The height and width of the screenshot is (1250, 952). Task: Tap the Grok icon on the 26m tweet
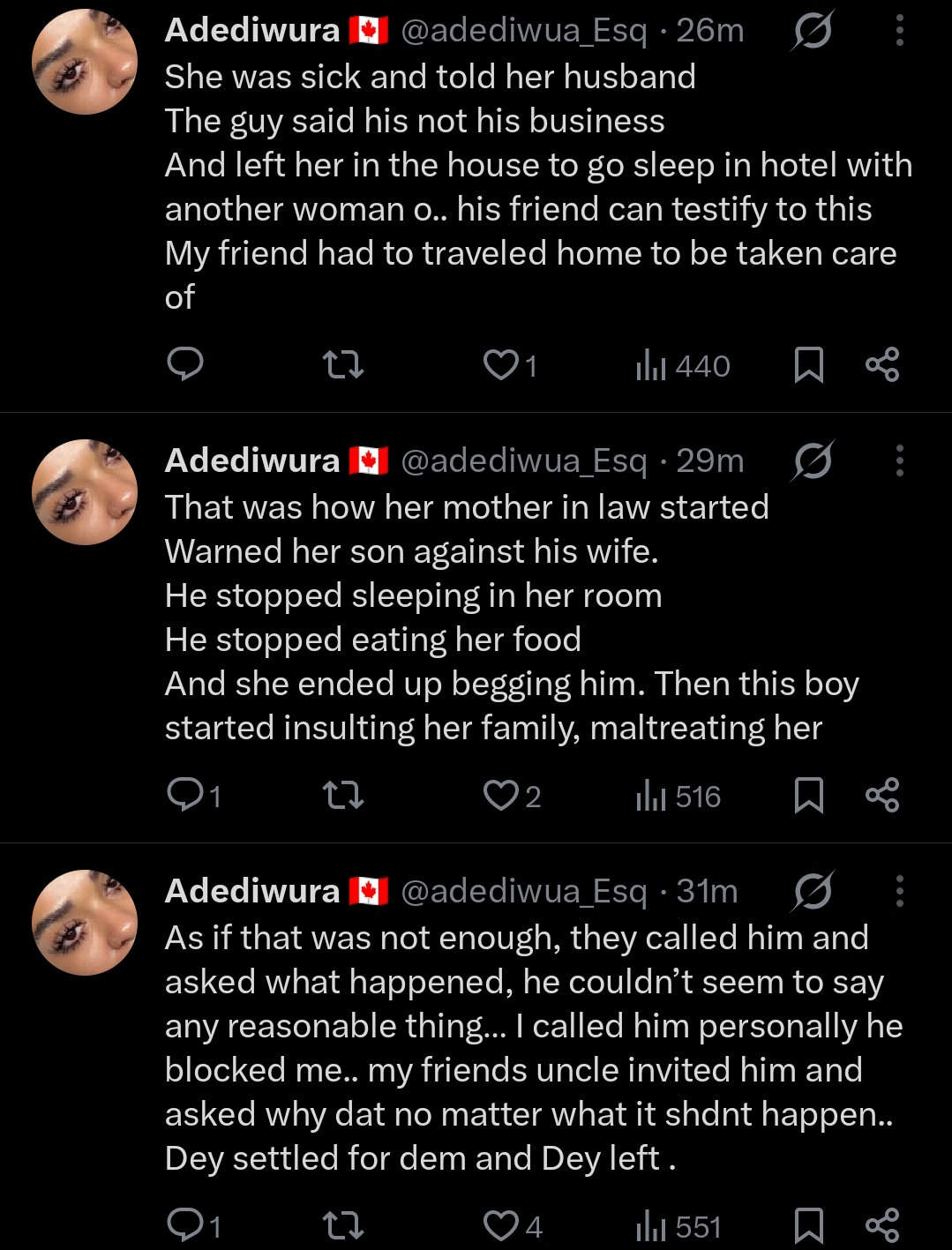(x=812, y=32)
